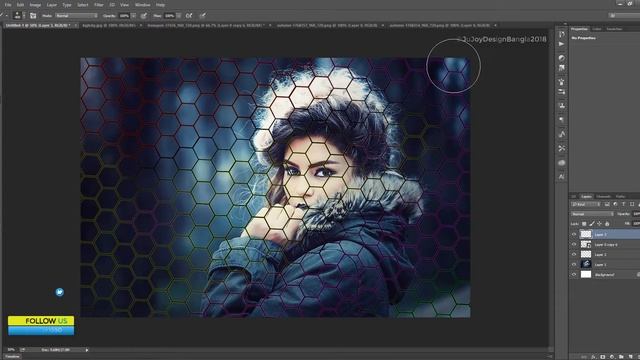640x360 pixels.
Task: Lock image pixels brush icon
Action: pos(592,224)
